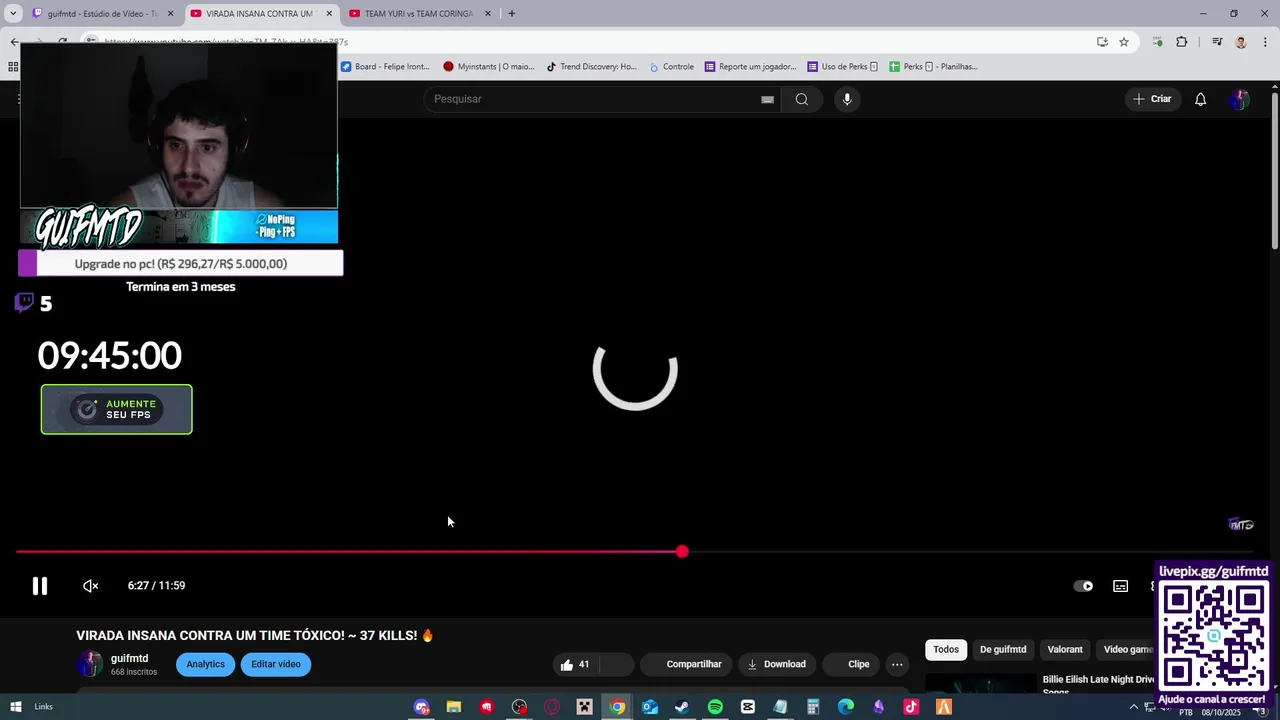
Task: Open guifmtd channel name link
Action: [x=129, y=658]
